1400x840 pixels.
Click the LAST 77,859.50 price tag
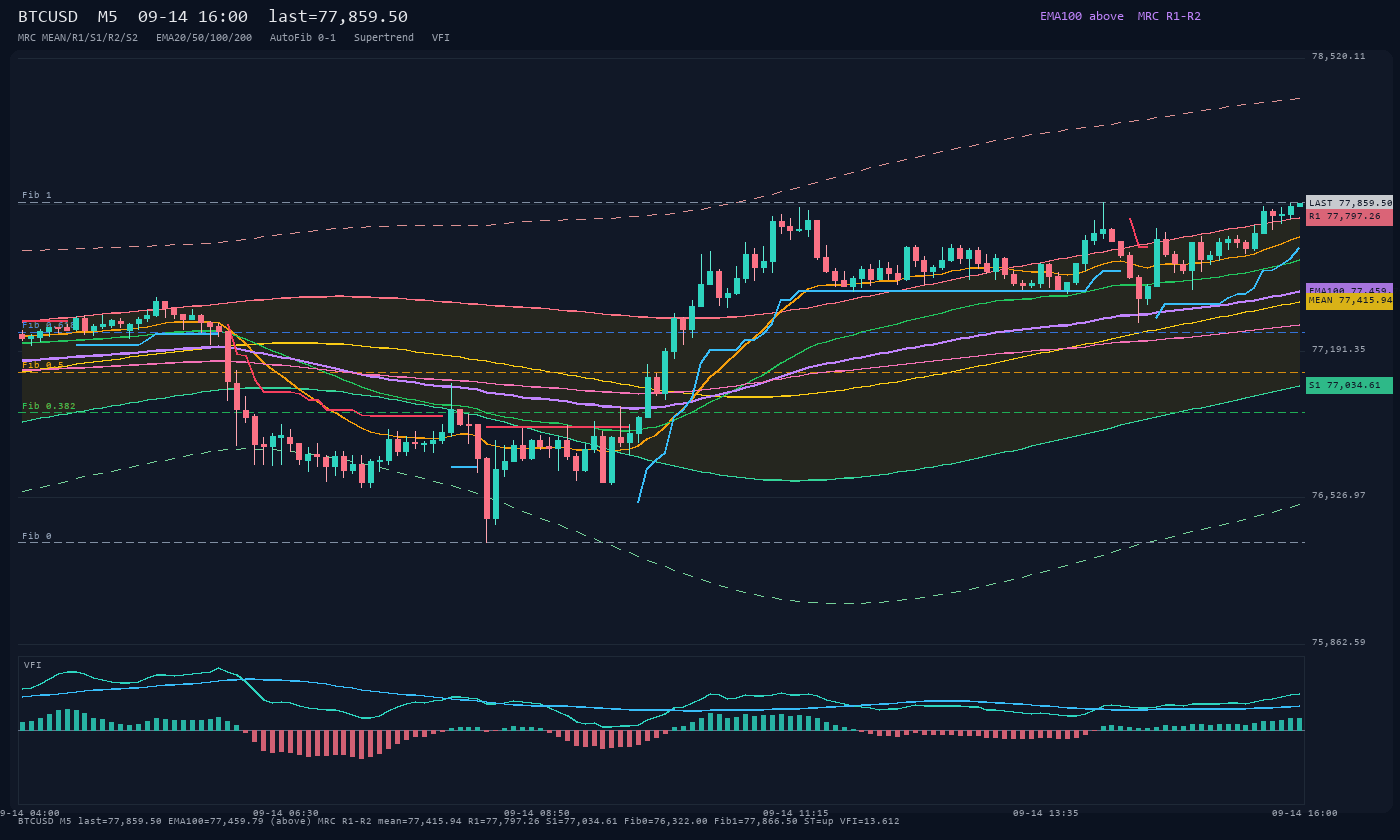1349,203
